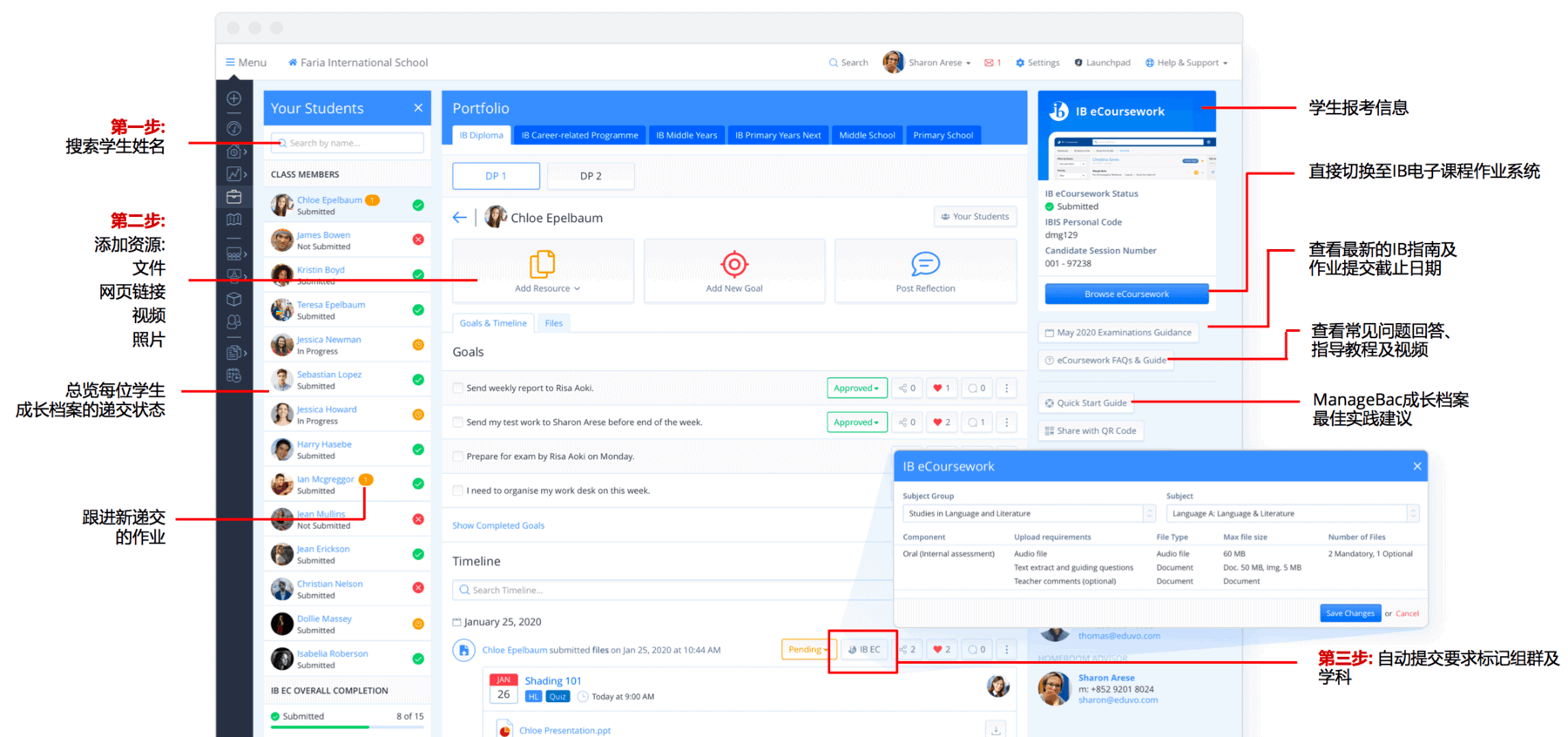Open the documents sidebar icon
The image size is (1568, 737).
234,353
